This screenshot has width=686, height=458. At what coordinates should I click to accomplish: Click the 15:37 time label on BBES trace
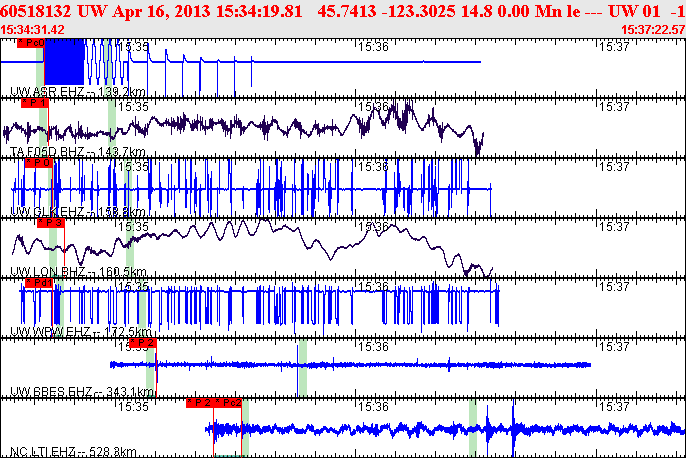coord(614,346)
